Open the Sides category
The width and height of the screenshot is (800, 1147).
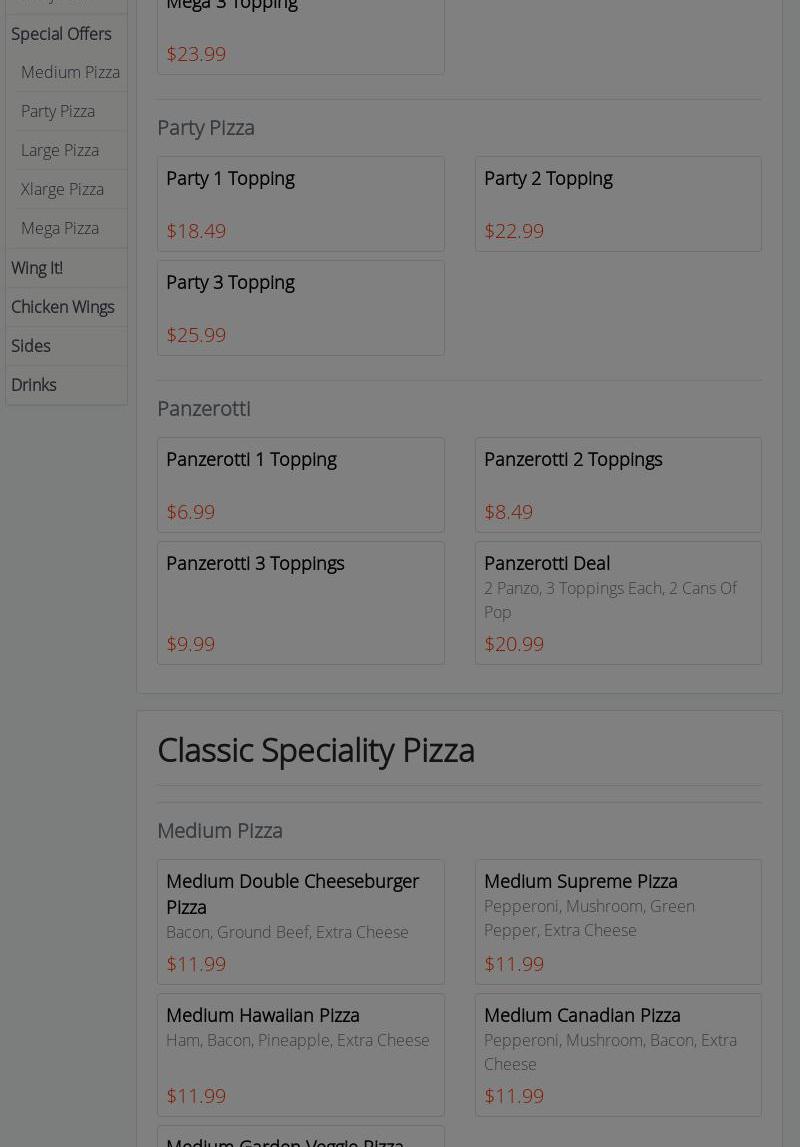pyautogui.click(x=31, y=346)
